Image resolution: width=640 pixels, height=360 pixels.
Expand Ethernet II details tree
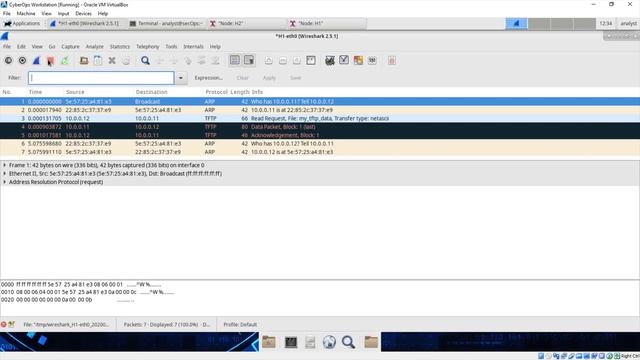4,173
